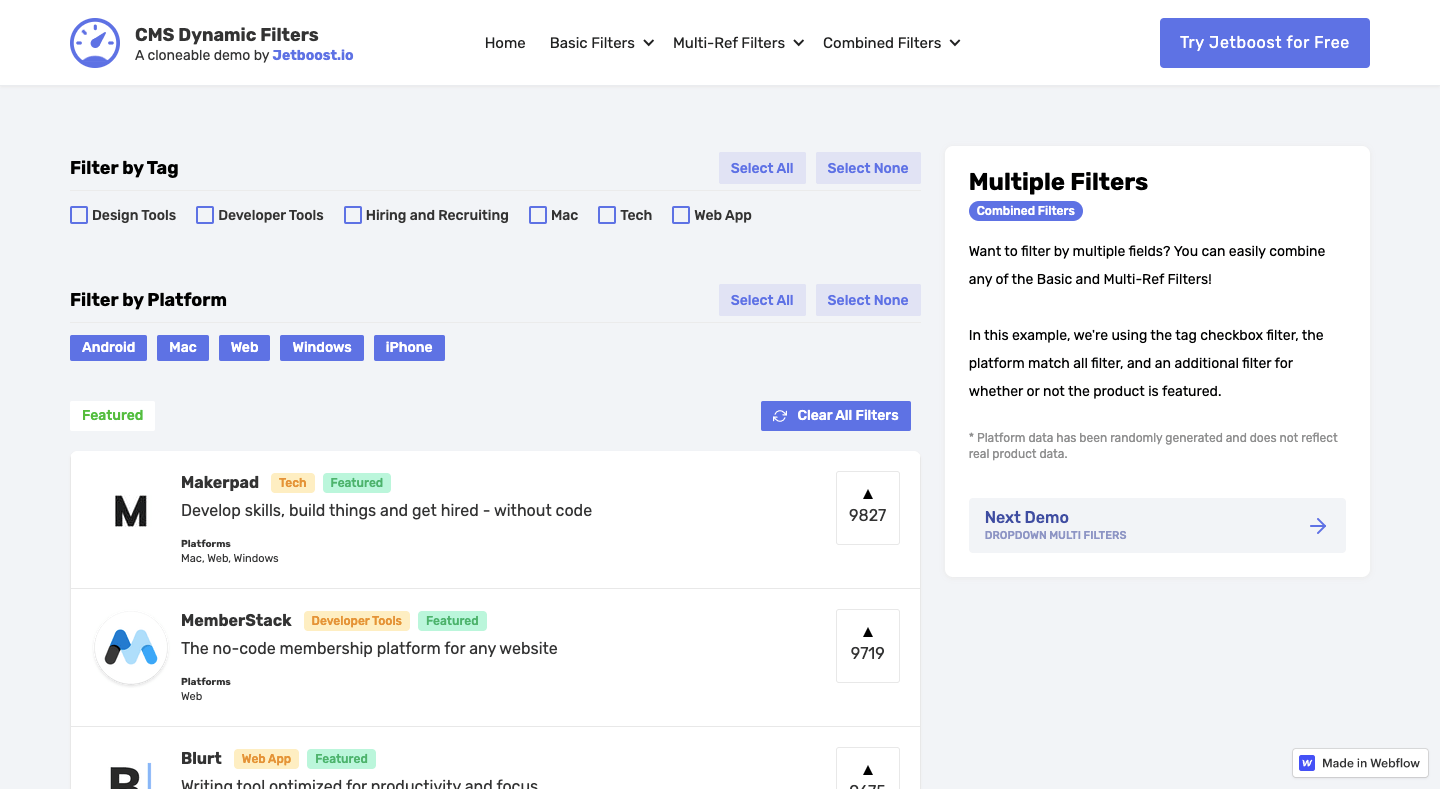Screen dimensions: 1440x789
Task: Check the Design Tools checkbox
Action: (78, 214)
